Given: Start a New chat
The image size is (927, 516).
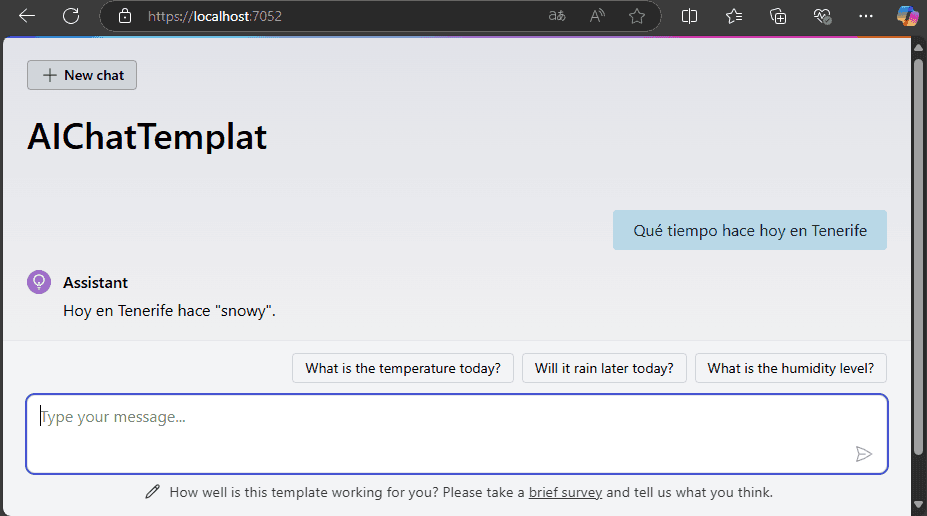Looking at the screenshot, I should coord(82,75).
